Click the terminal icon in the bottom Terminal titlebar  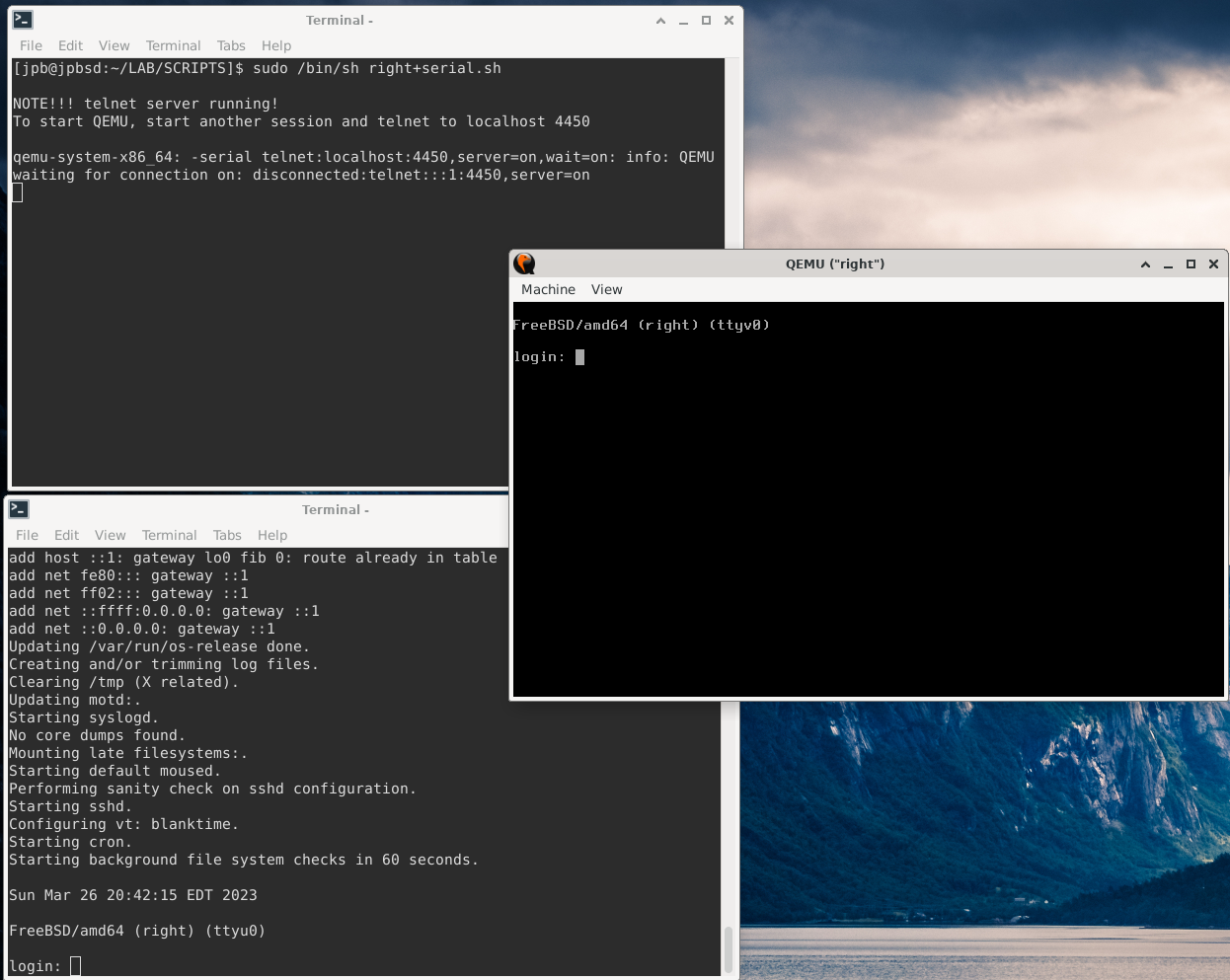pos(18,508)
